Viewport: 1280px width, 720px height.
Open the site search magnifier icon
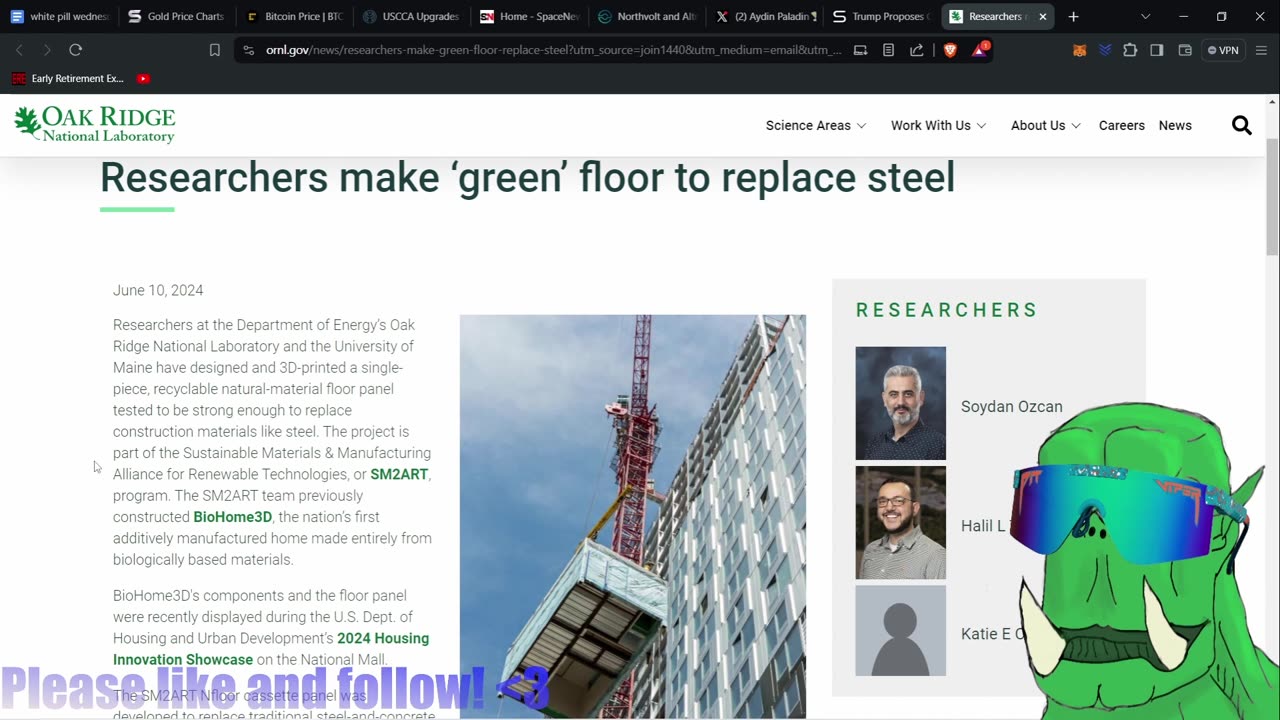click(x=1242, y=125)
